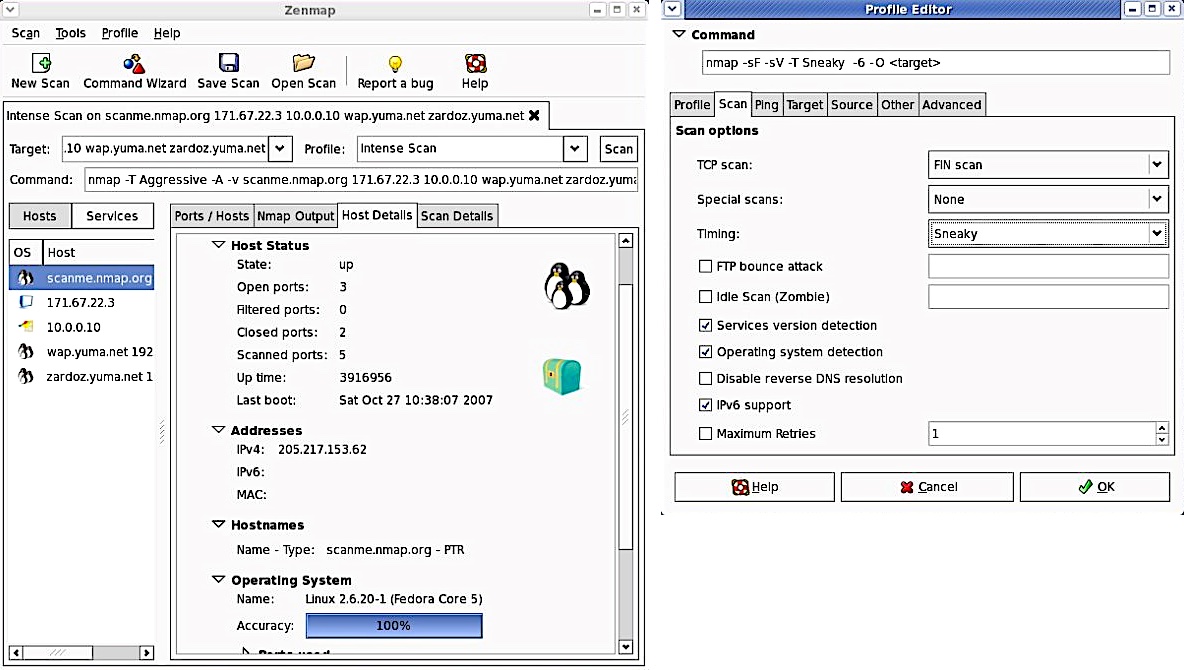The width and height of the screenshot is (1184, 670).
Task: Click the treasure chest vulnerability icon
Action: pyautogui.click(x=562, y=376)
